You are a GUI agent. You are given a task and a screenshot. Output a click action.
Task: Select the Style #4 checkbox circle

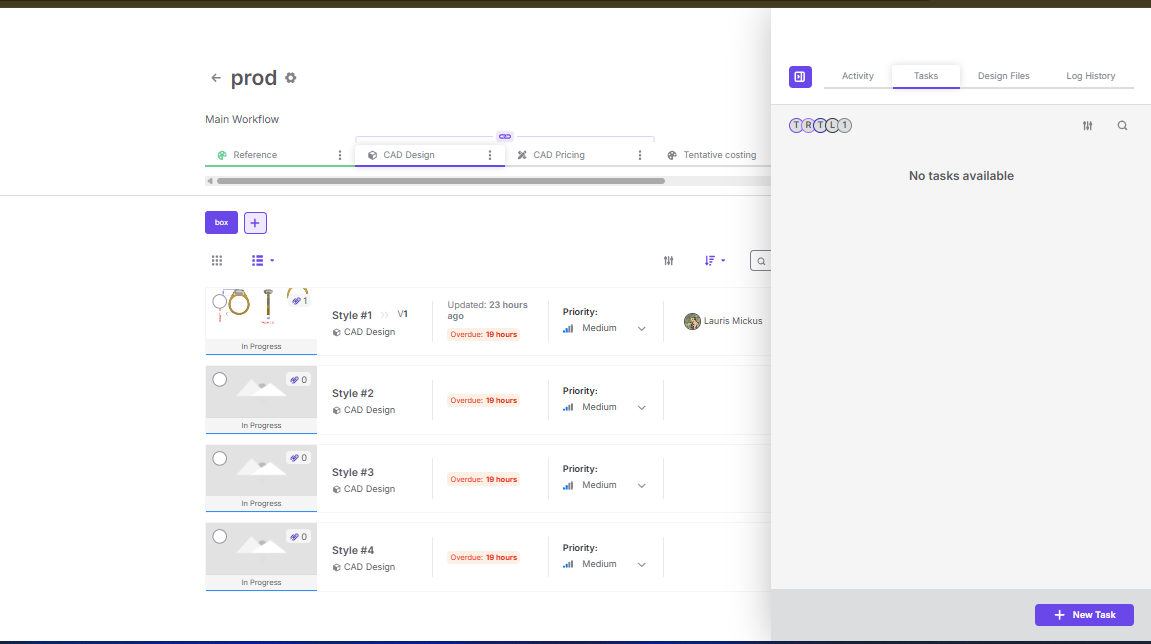(x=220, y=536)
